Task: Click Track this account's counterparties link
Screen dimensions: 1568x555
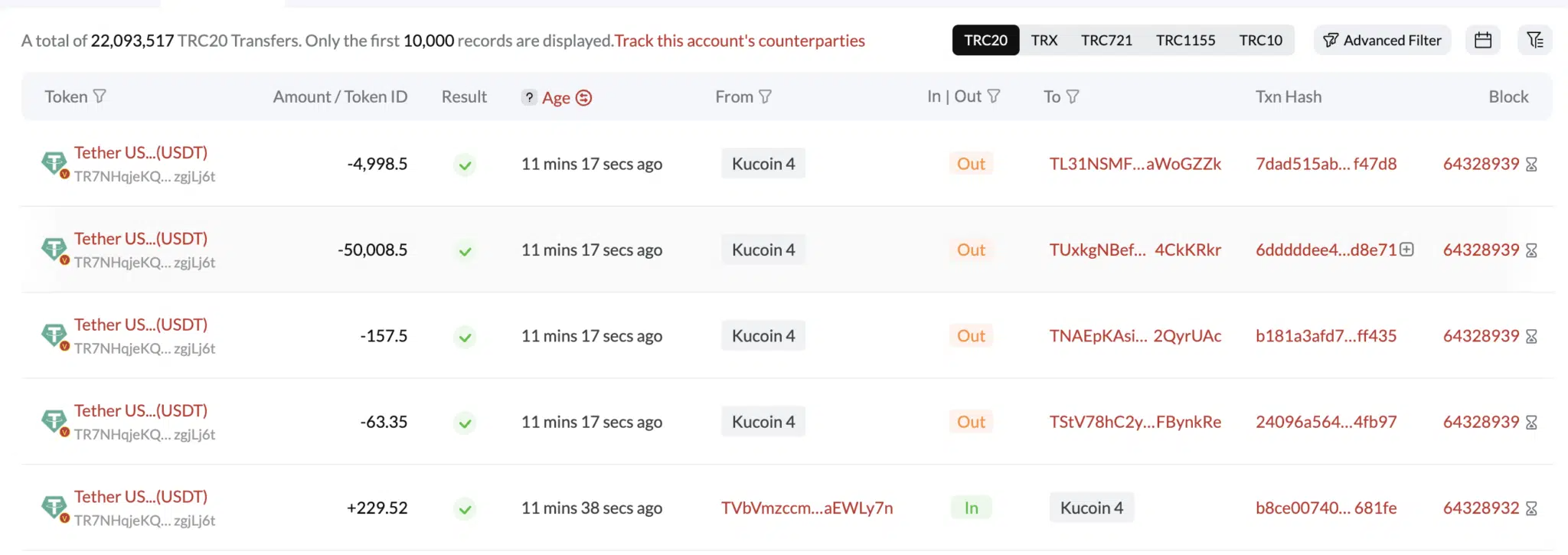Action: coord(740,41)
